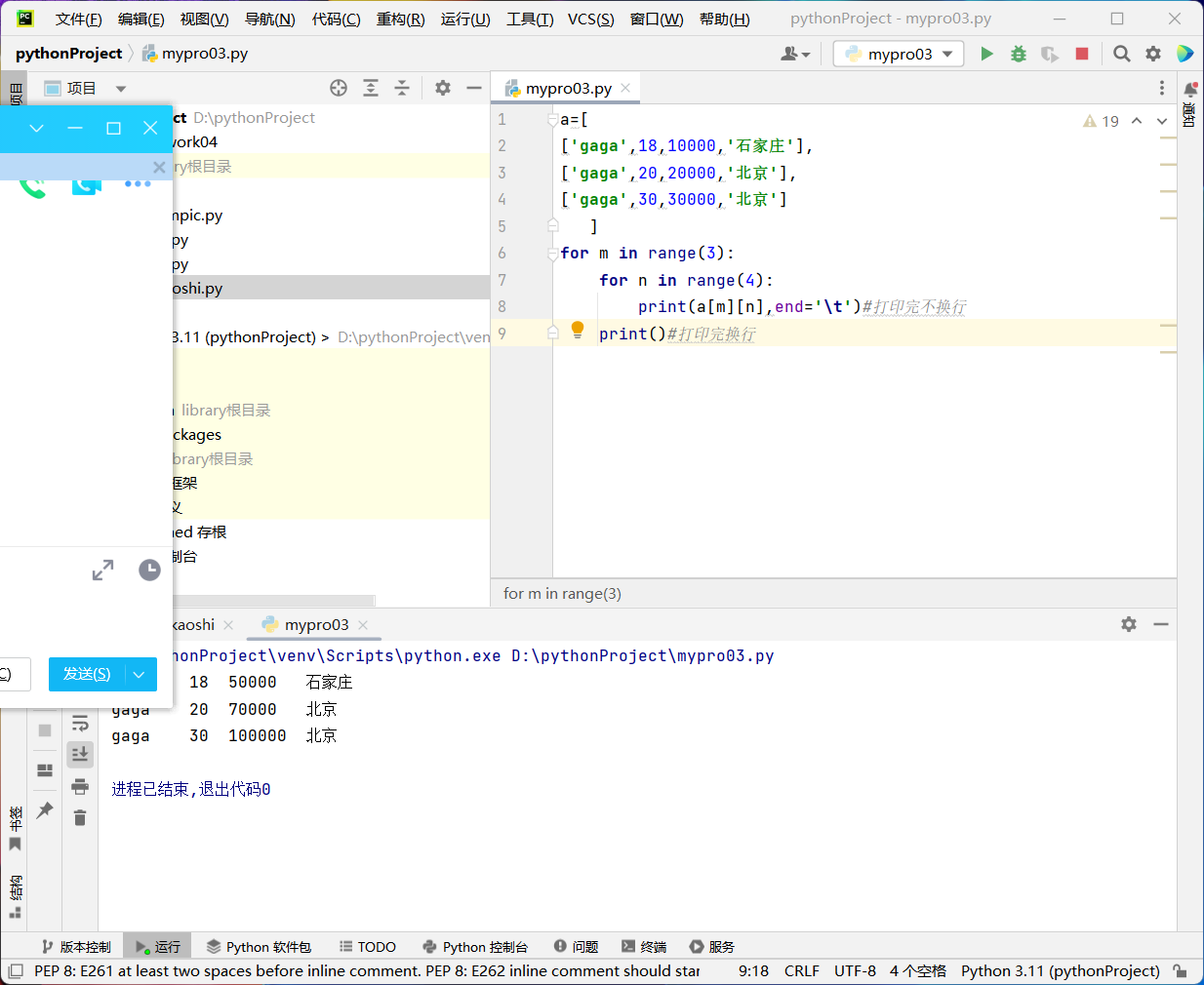Toggle scroll to end in run console
Image resolution: width=1204 pixels, height=985 pixels.
[80, 754]
